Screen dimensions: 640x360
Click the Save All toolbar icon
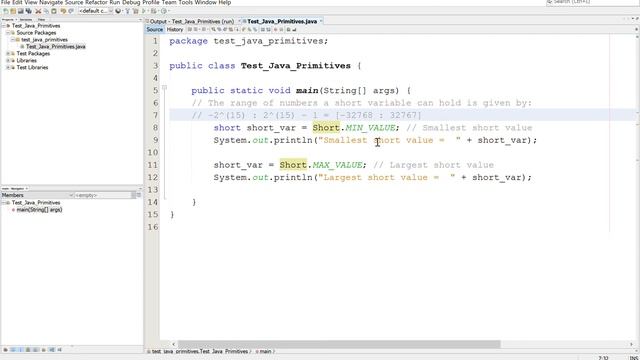pos(28,11)
